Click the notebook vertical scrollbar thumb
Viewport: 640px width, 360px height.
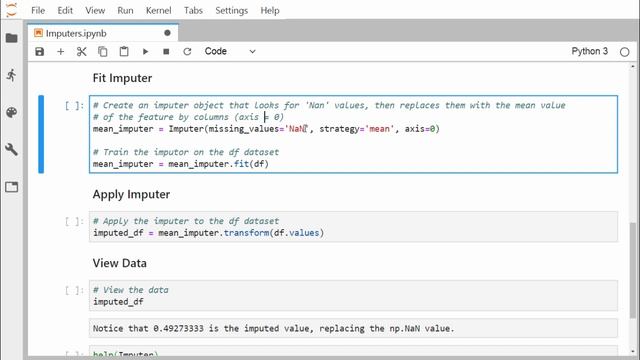(633, 270)
